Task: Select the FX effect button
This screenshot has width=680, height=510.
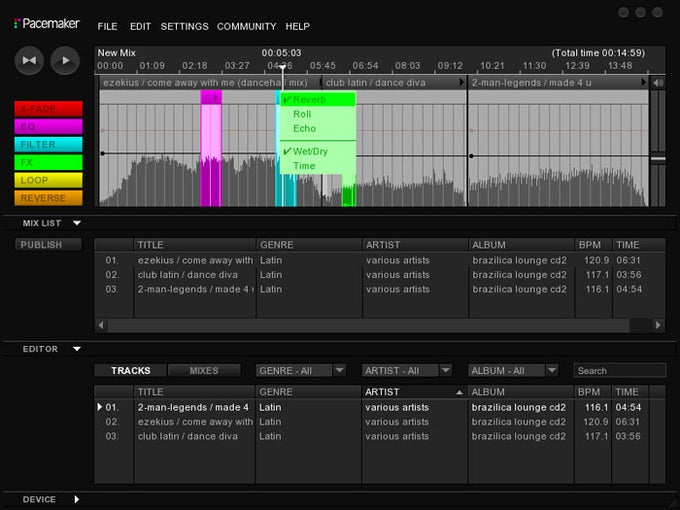Action: click(x=48, y=162)
